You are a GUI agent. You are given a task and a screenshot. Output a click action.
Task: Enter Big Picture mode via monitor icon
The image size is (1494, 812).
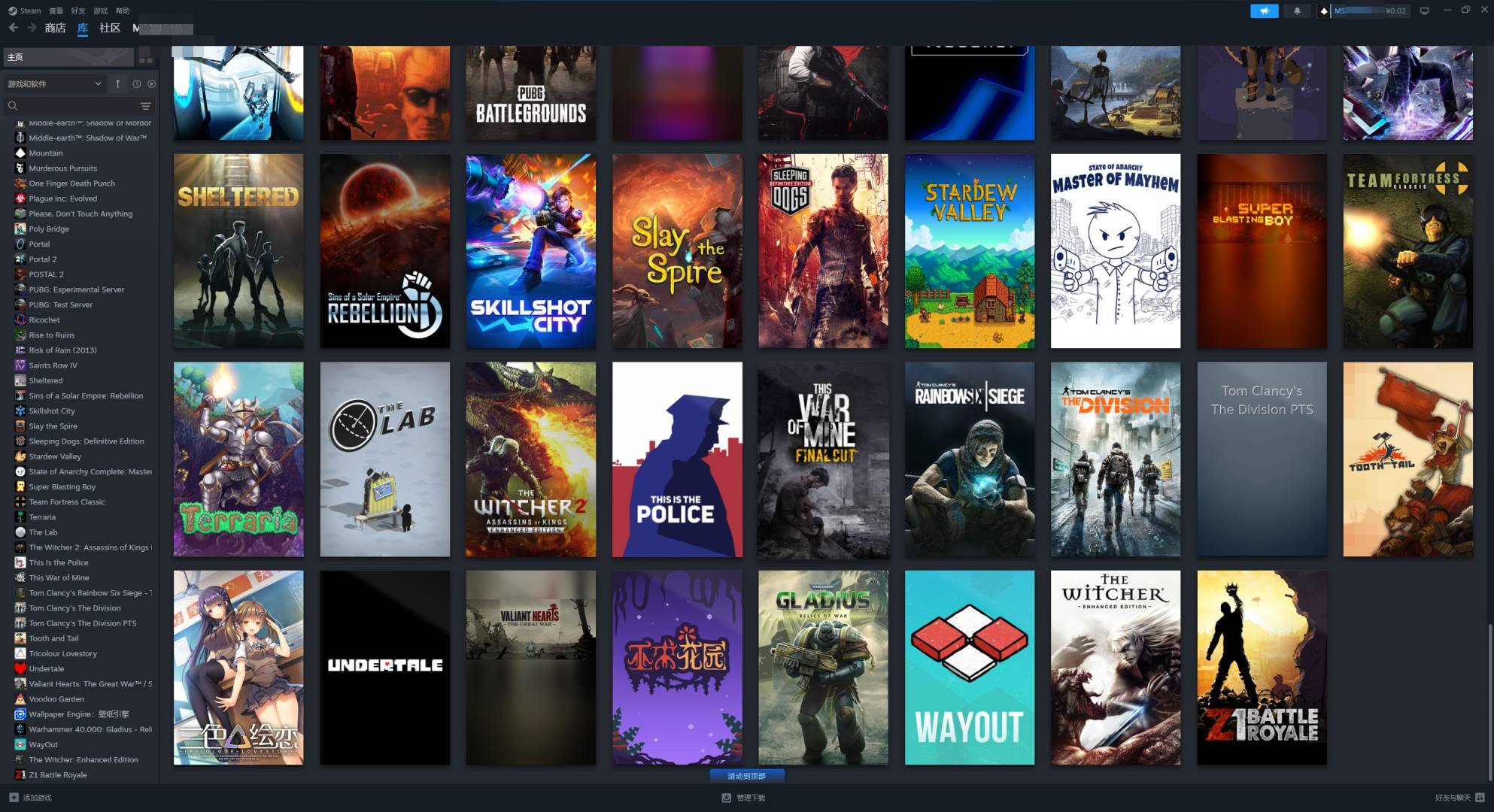point(1424,11)
